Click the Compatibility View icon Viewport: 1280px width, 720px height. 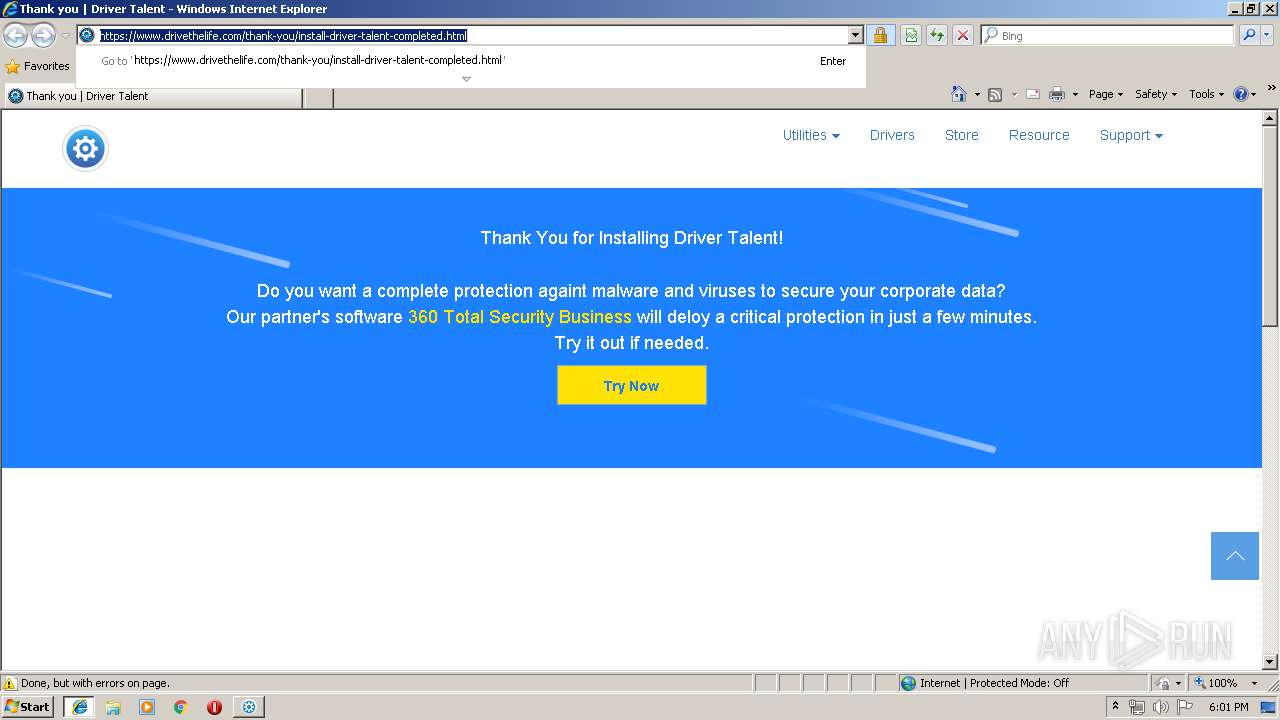[911, 36]
